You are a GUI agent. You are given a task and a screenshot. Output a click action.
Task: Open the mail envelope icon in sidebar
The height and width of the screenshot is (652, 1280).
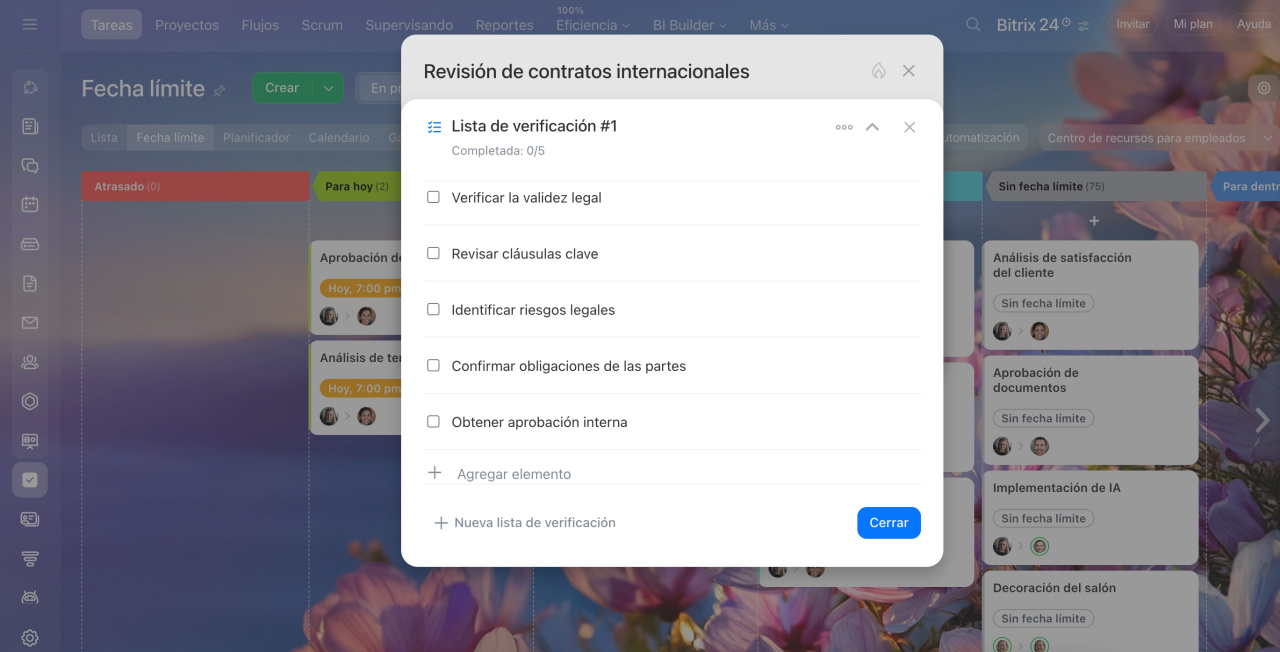click(x=30, y=323)
